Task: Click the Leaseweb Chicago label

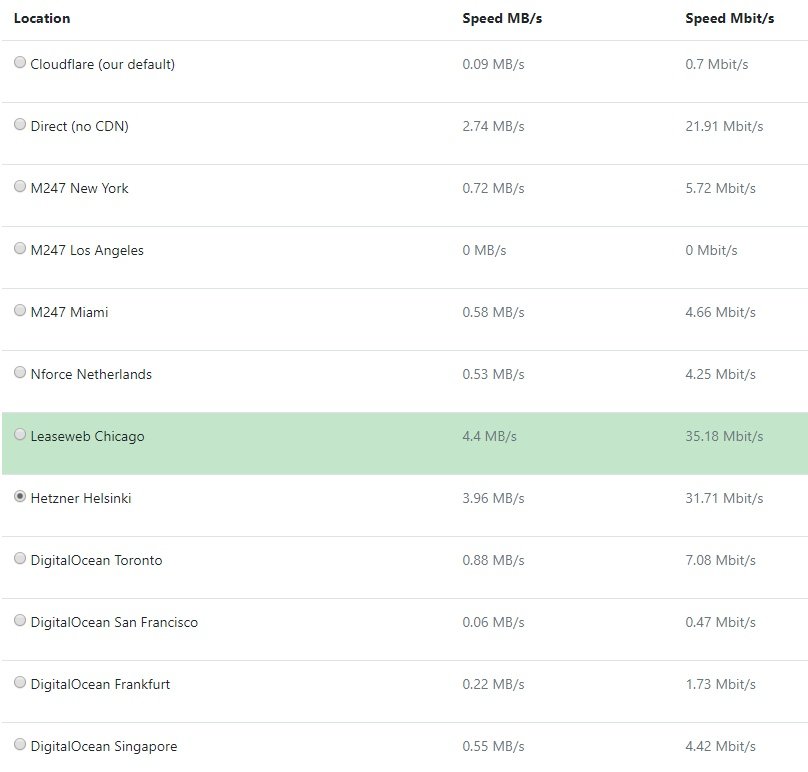Action: coord(88,437)
